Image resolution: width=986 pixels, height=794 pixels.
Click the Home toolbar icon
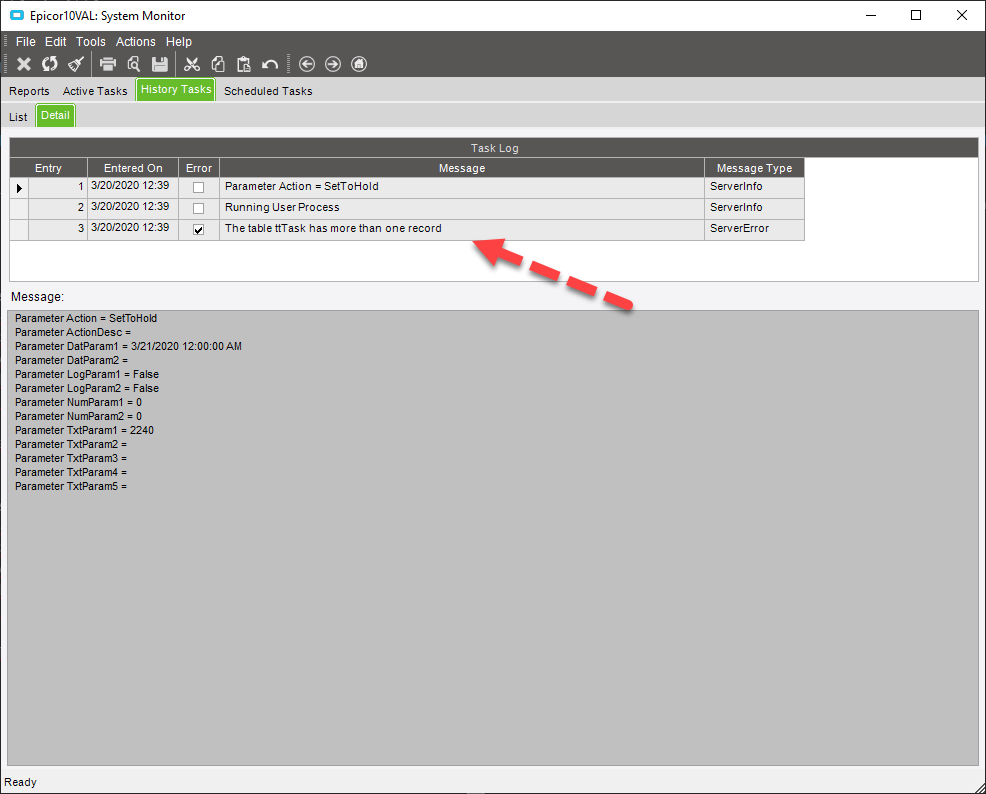358,64
